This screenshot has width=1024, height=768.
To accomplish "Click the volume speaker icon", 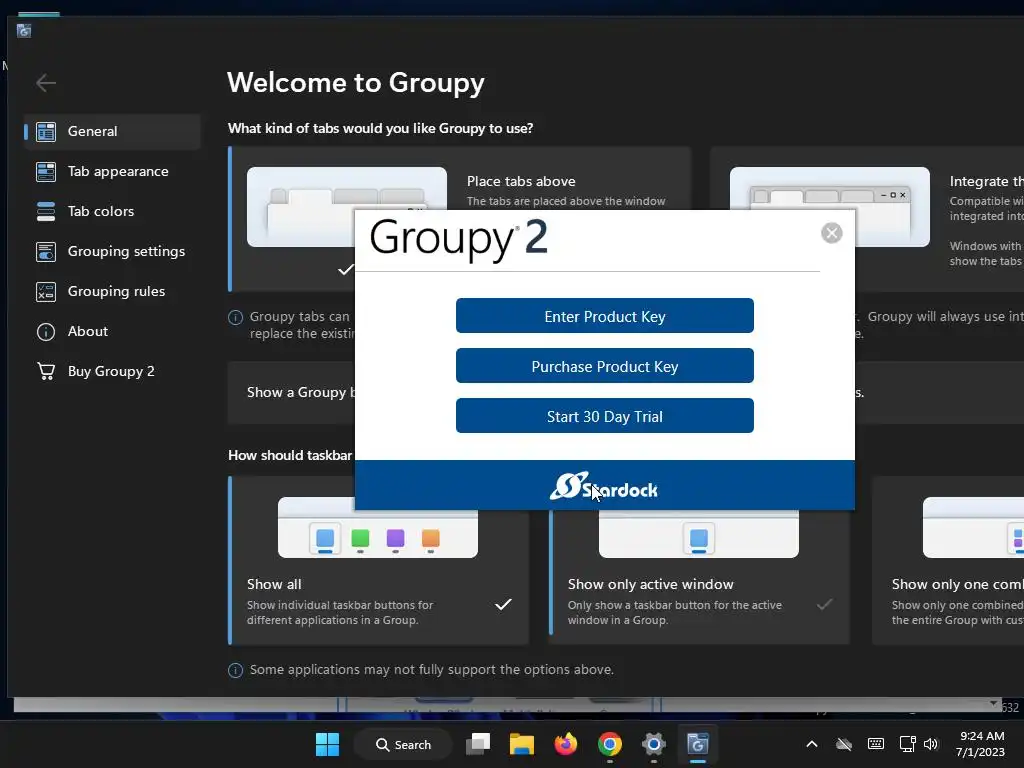I will coord(931,744).
